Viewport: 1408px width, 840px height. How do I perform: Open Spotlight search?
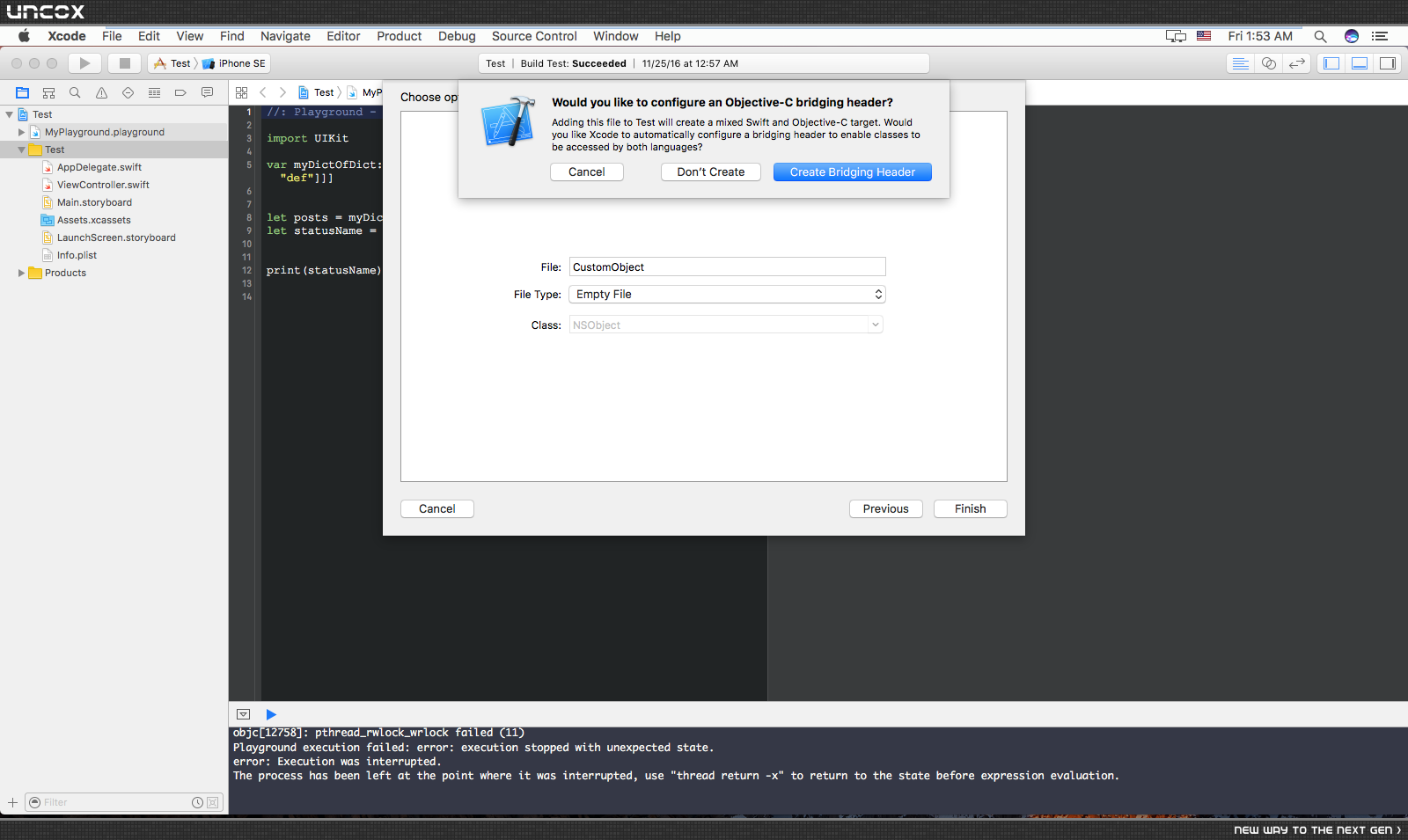tap(1320, 36)
